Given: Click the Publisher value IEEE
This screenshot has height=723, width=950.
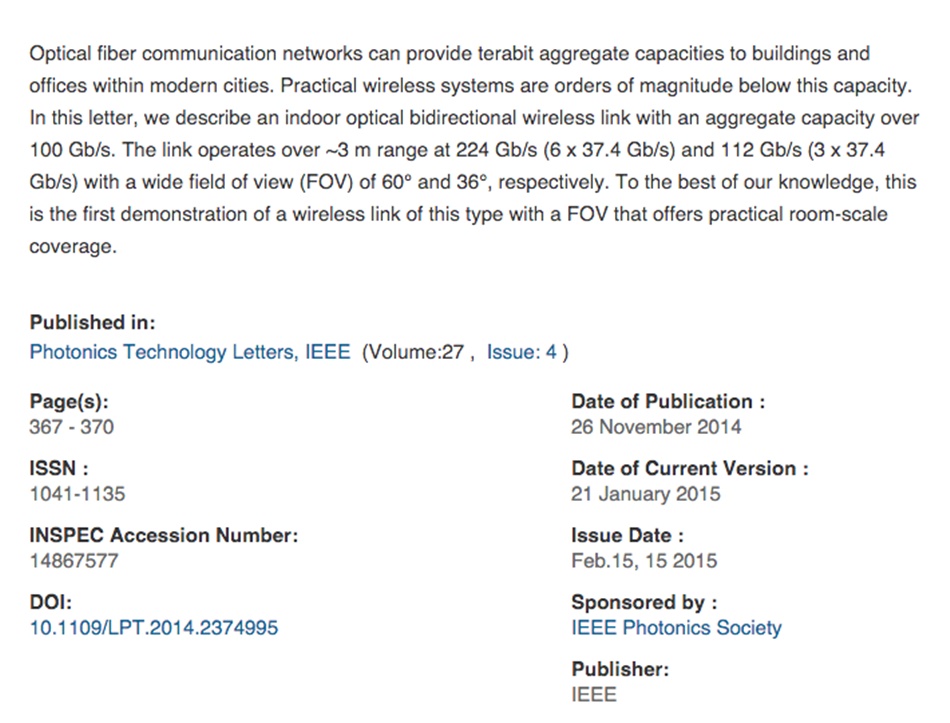Looking at the screenshot, I should pos(594,695).
